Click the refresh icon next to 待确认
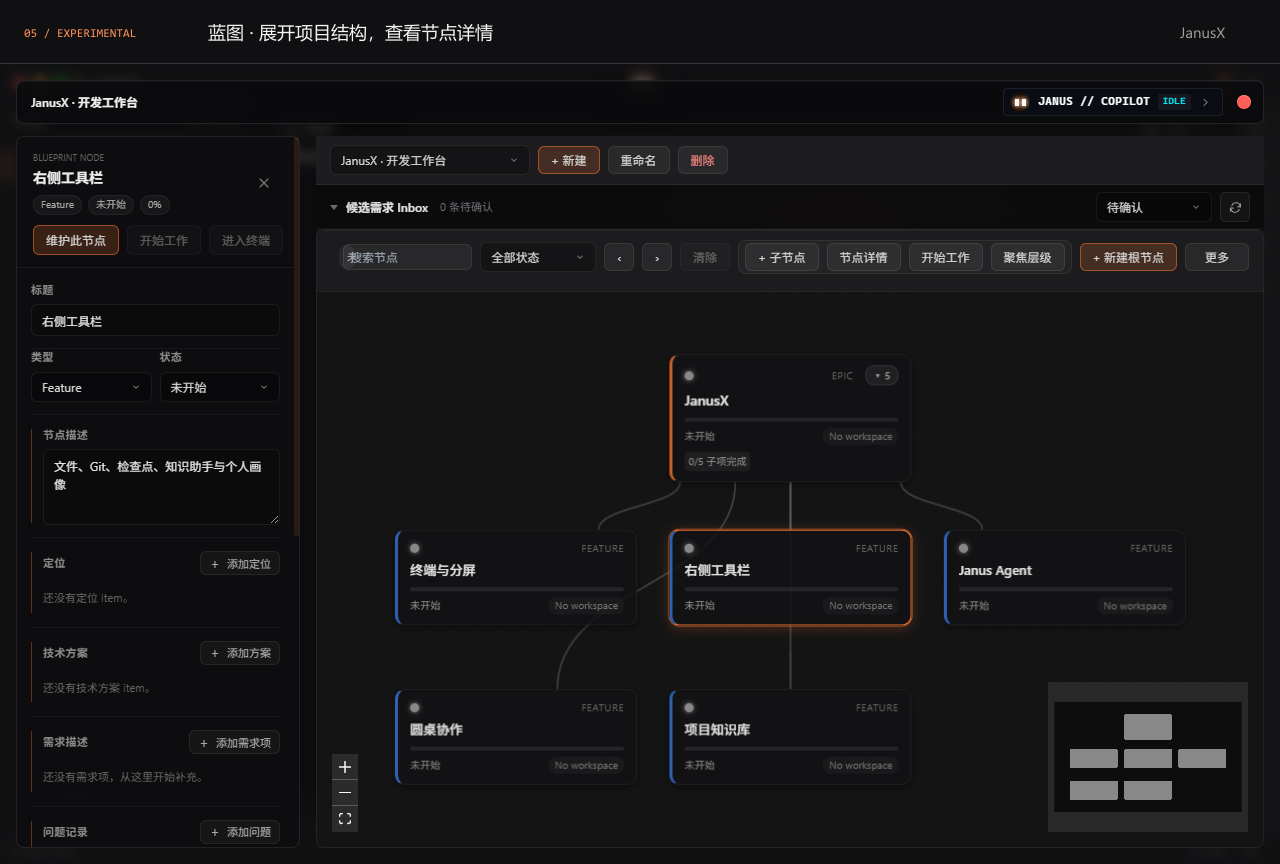 click(x=1235, y=207)
